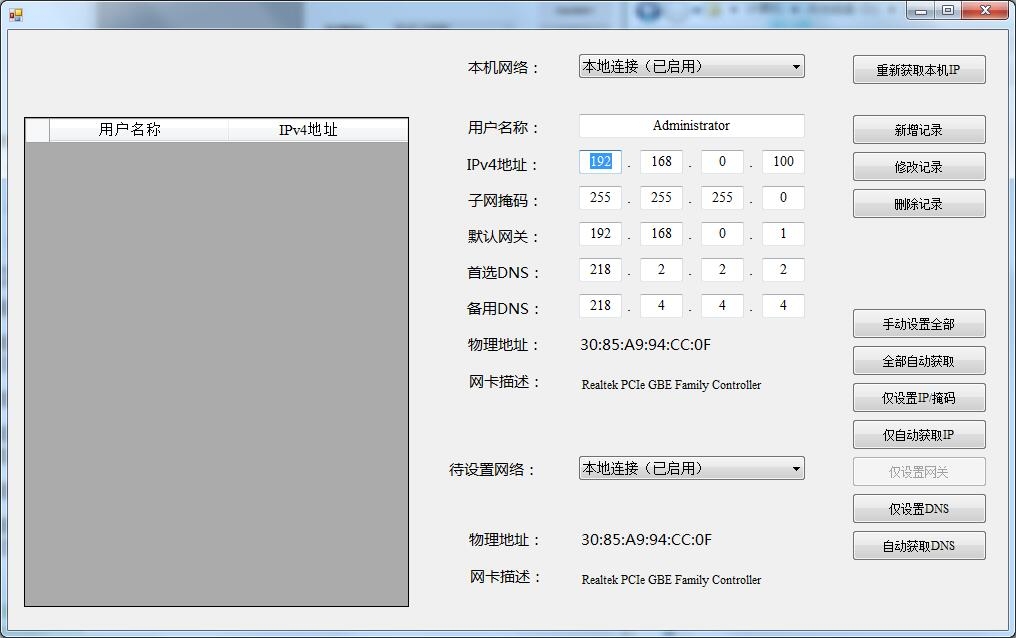1016x638 pixels.
Task: Maximize the window from title bar
Action: coord(947,10)
